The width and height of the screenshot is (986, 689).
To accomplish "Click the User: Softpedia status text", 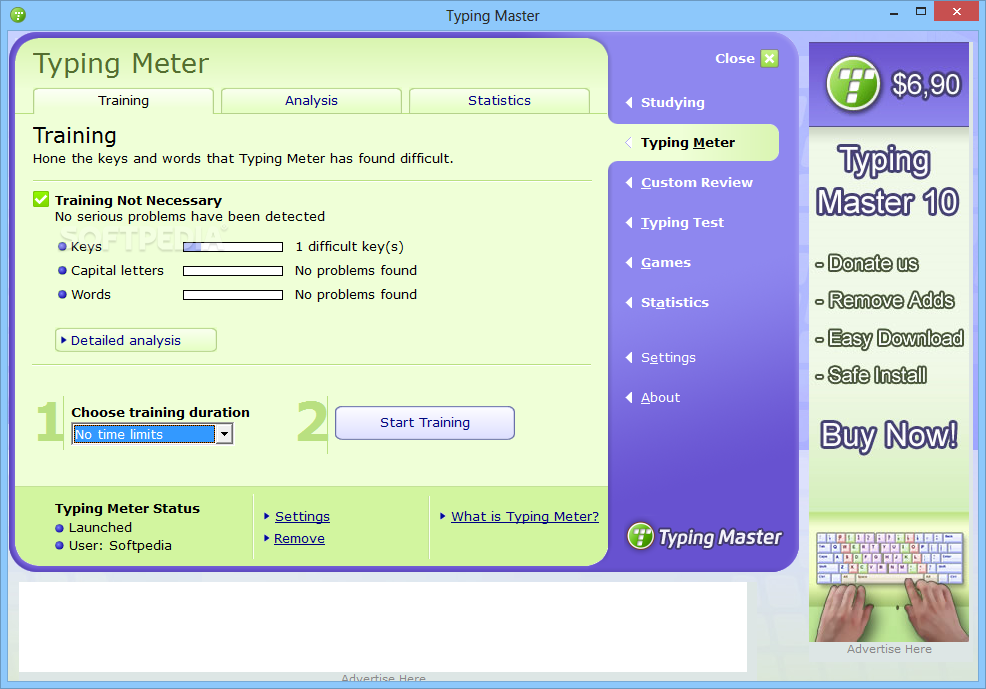I will 119,545.
